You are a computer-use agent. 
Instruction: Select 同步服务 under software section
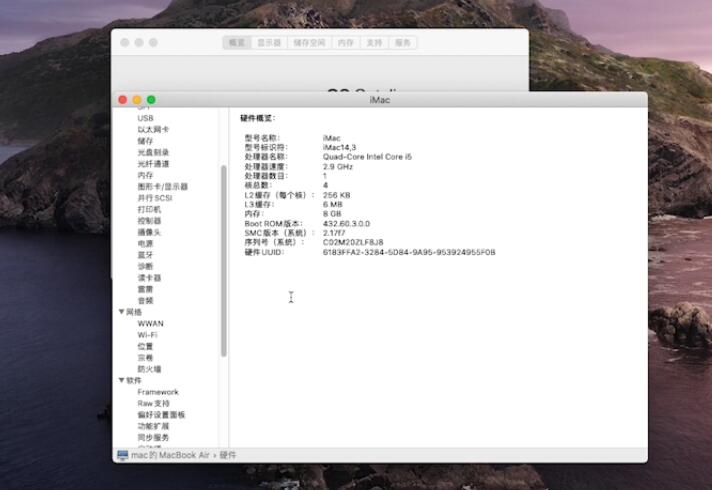pyautogui.click(x=153, y=437)
